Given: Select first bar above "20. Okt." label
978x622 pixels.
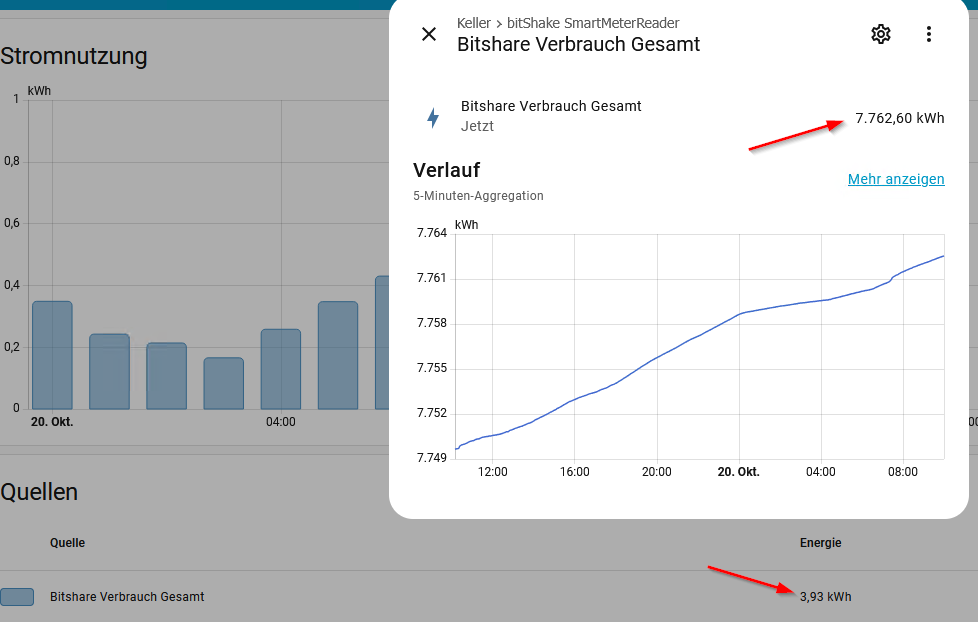Looking at the screenshot, I should 52,355.
